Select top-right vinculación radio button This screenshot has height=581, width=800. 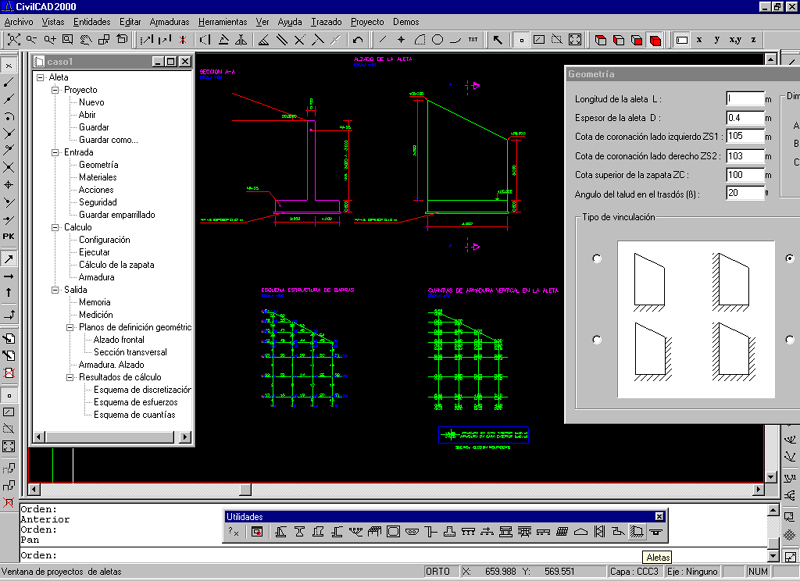(x=791, y=258)
